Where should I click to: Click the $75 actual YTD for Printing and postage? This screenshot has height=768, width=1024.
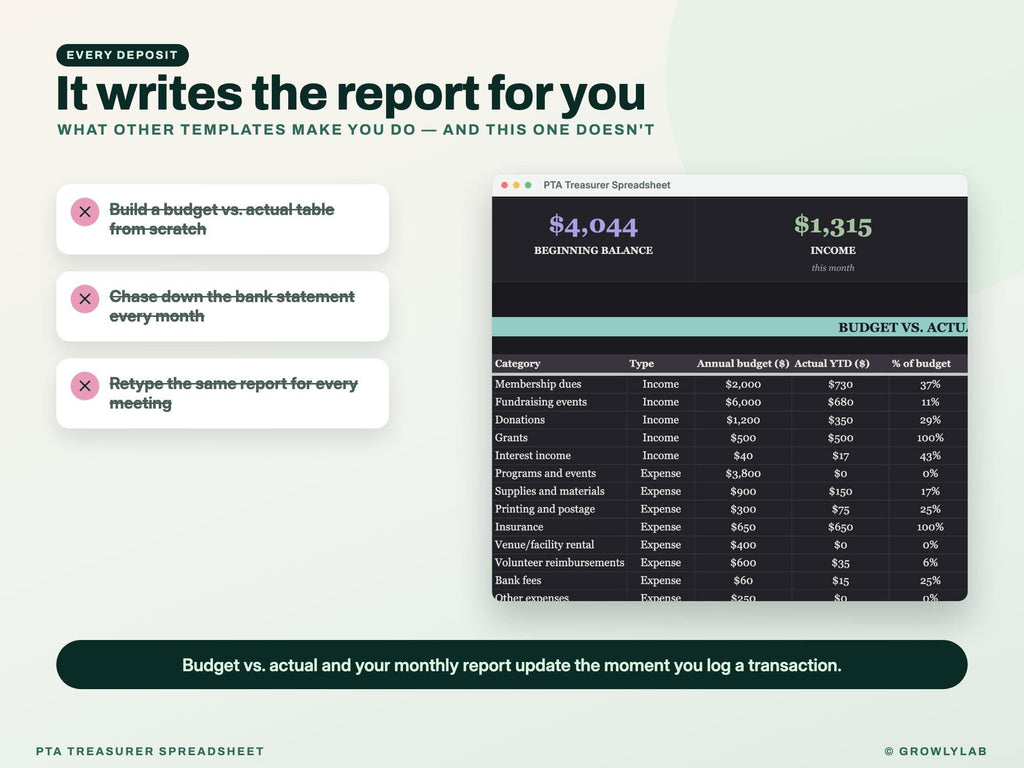tap(840, 509)
